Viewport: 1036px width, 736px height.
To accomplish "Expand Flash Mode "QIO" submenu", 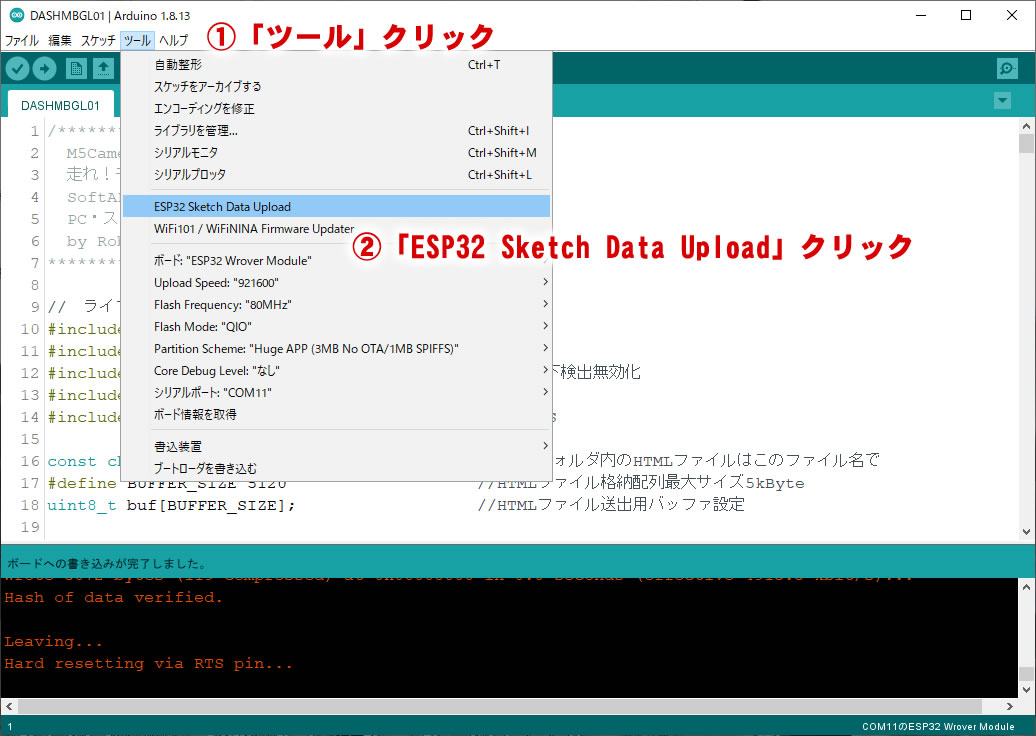I will [336, 326].
